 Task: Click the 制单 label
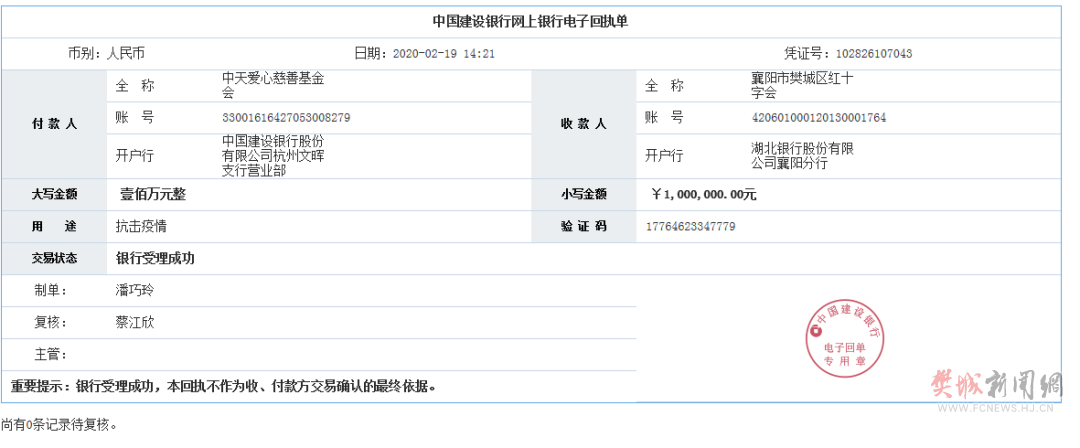coord(51,290)
